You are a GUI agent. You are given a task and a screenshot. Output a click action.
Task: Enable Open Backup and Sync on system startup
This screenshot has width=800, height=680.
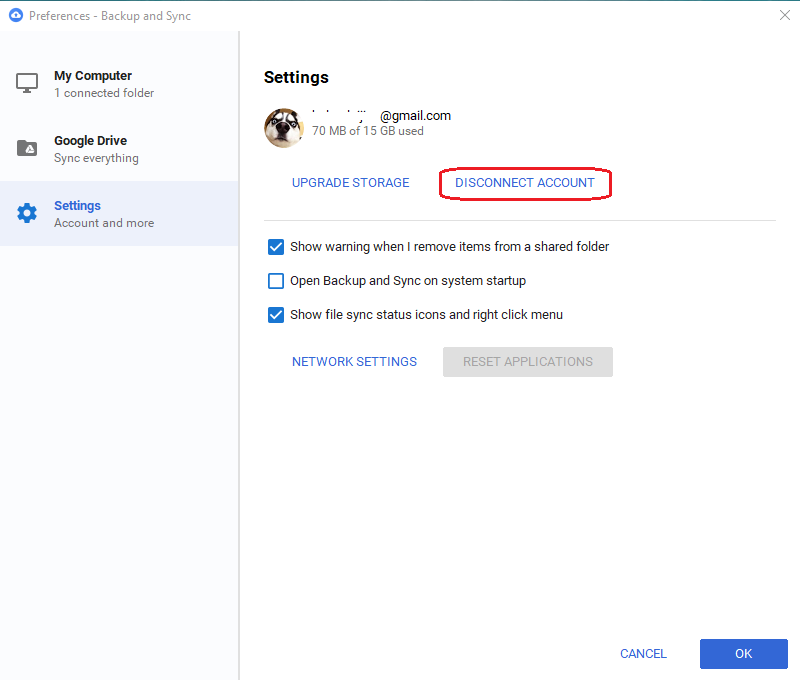[x=275, y=281]
